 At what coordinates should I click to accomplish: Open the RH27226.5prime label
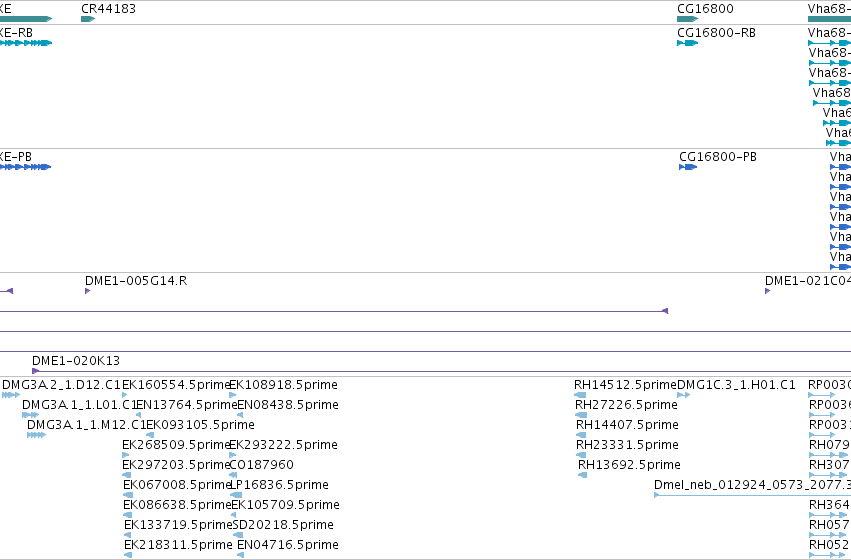pyautogui.click(x=626, y=405)
